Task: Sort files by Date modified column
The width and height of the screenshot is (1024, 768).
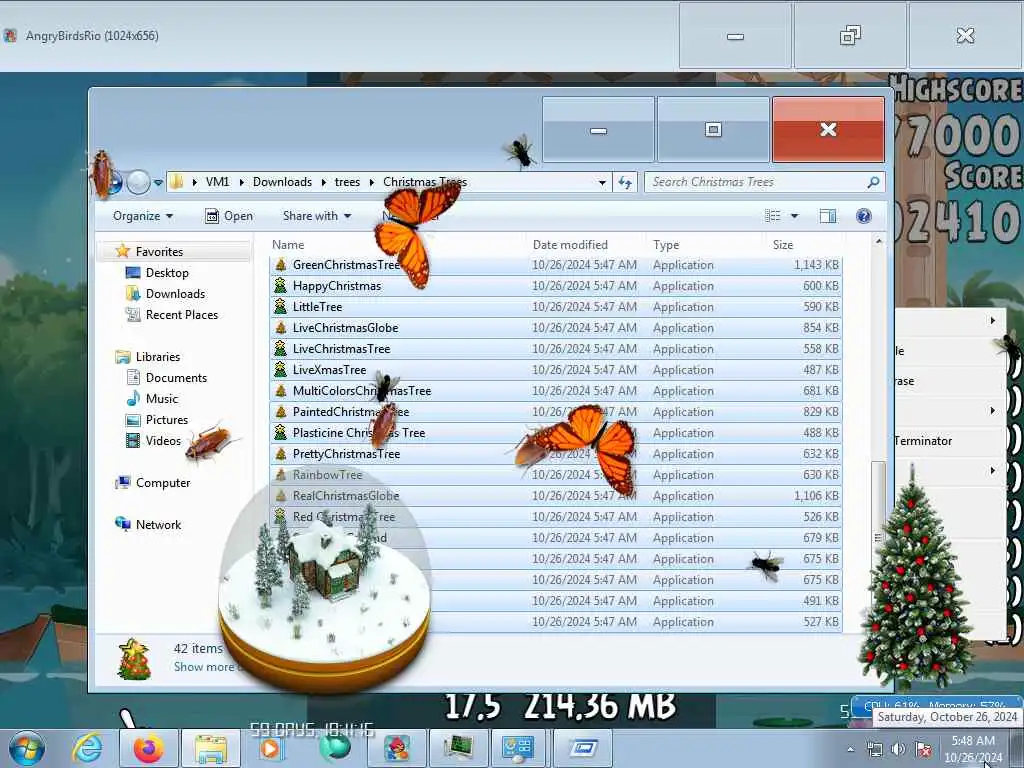Action: coord(570,245)
